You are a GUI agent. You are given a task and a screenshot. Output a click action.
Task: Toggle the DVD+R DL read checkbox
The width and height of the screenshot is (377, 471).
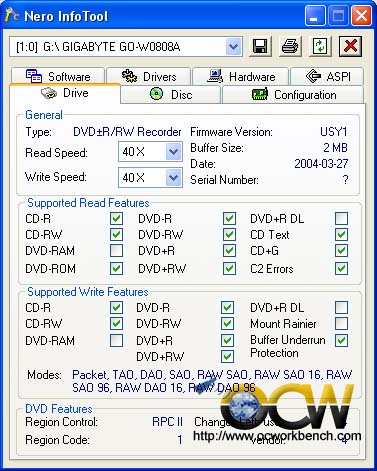(341, 219)
